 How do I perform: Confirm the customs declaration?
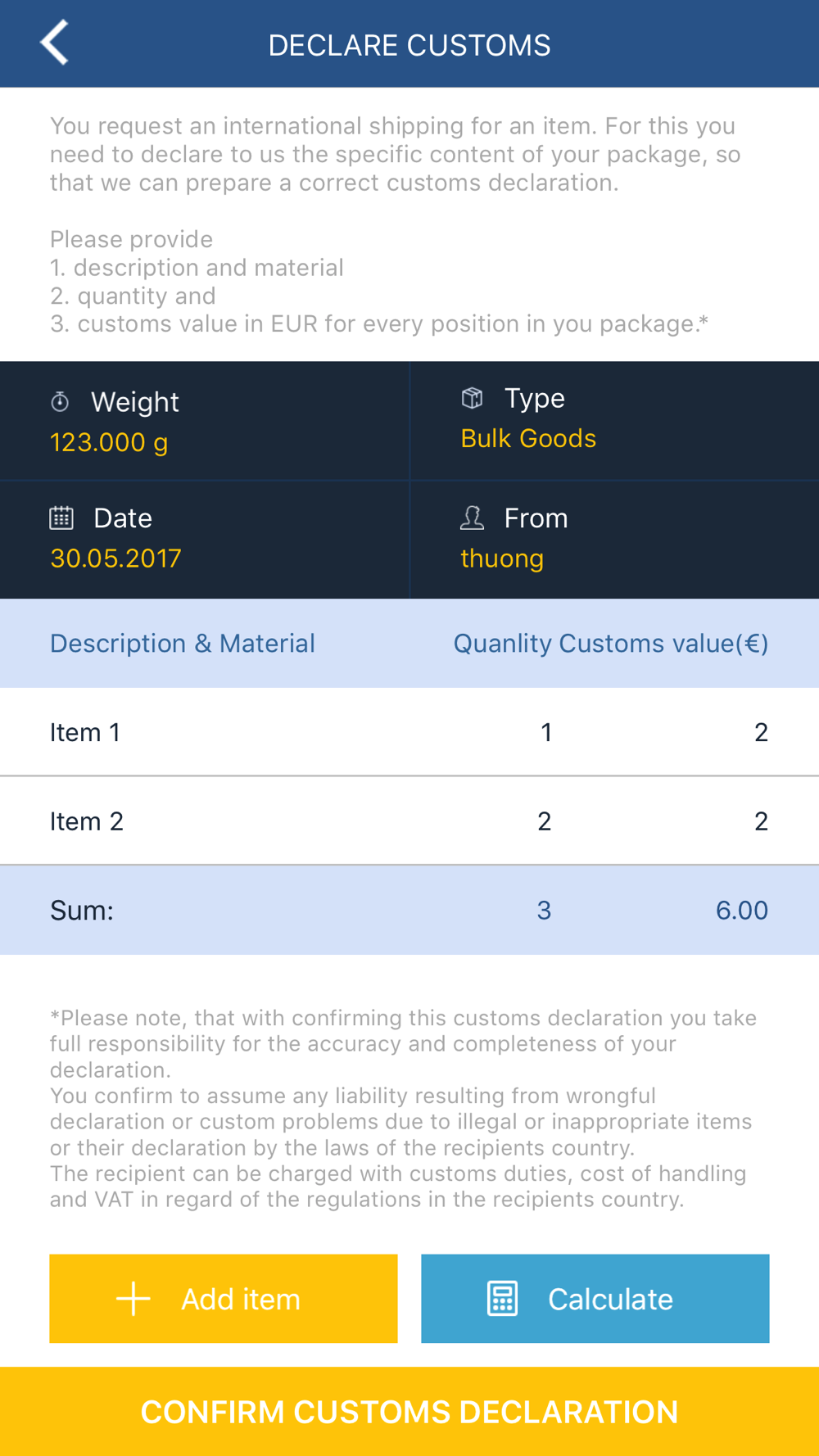(x=409, y=1412)
